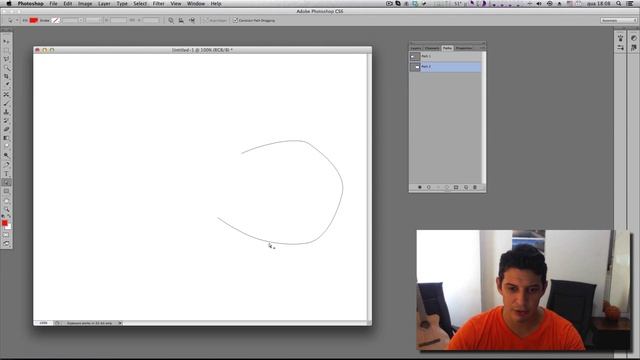The height and width of the screenshot is (360, 640).
Task: Switch to the Layers tab
Action: 416,48
